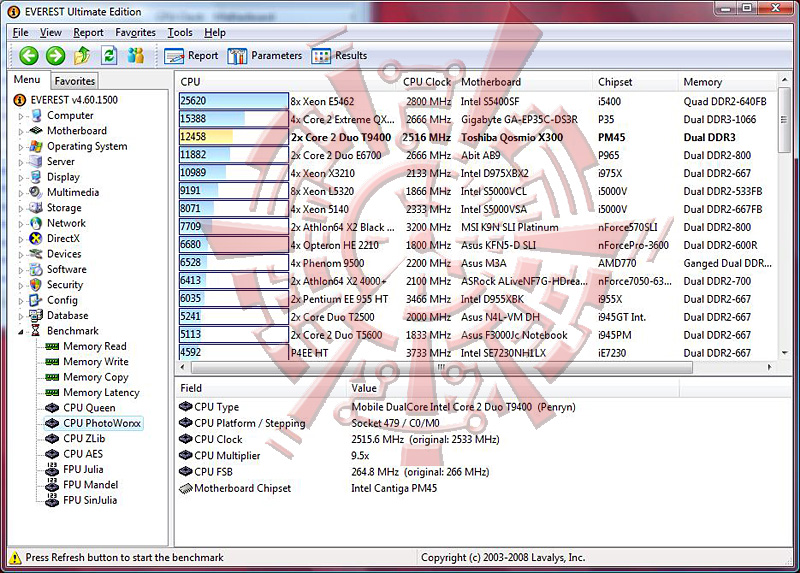
Task: Sort by the Chipset column header
Action: click(x=636, y=82)
